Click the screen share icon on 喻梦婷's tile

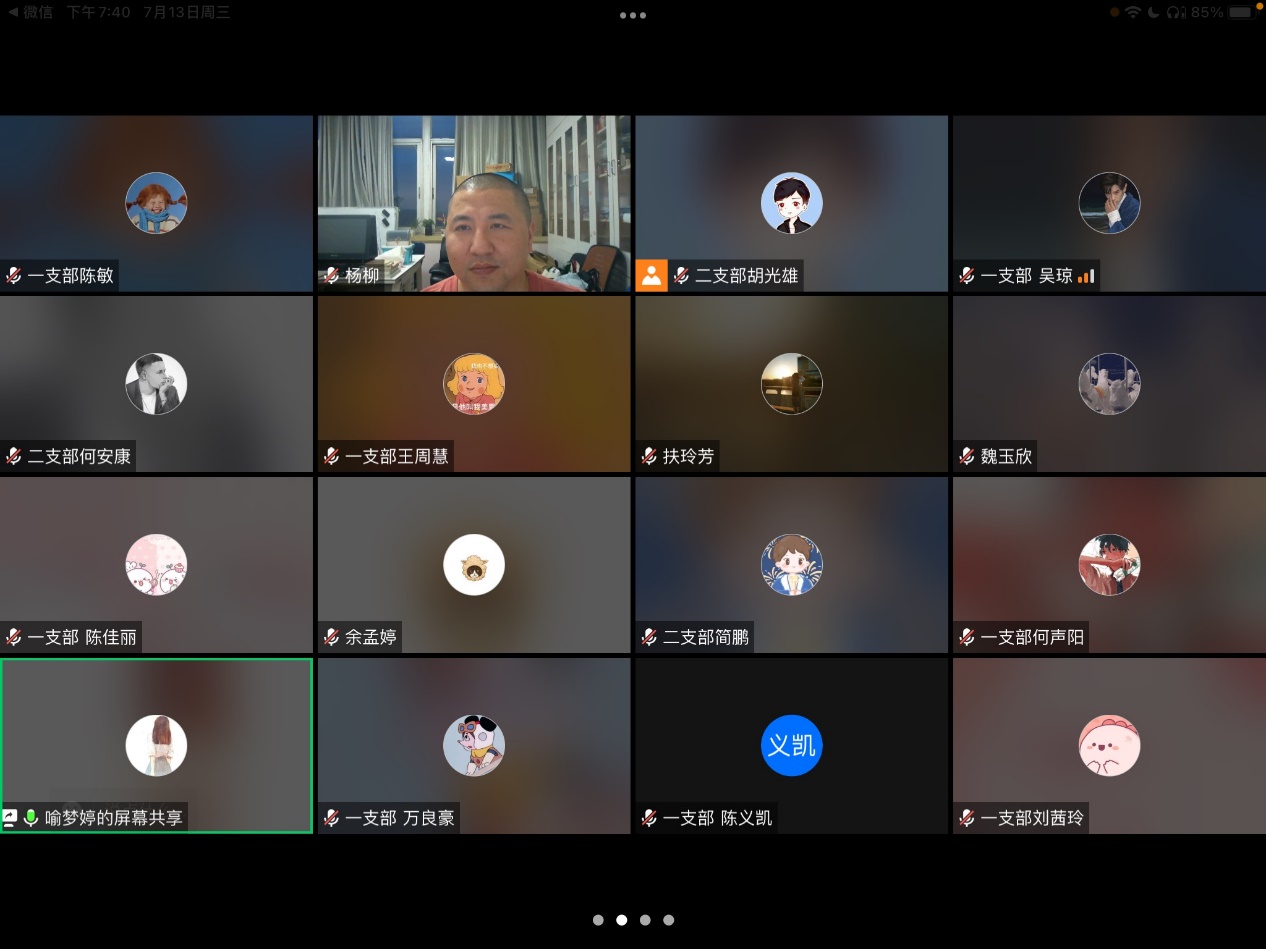pos(10,818)
